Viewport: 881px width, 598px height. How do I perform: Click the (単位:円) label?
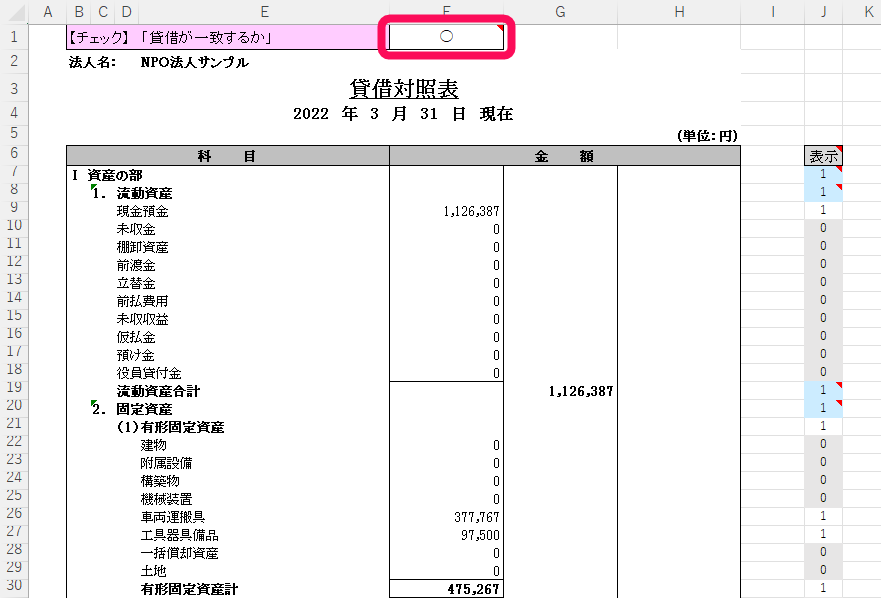[707, 136]
